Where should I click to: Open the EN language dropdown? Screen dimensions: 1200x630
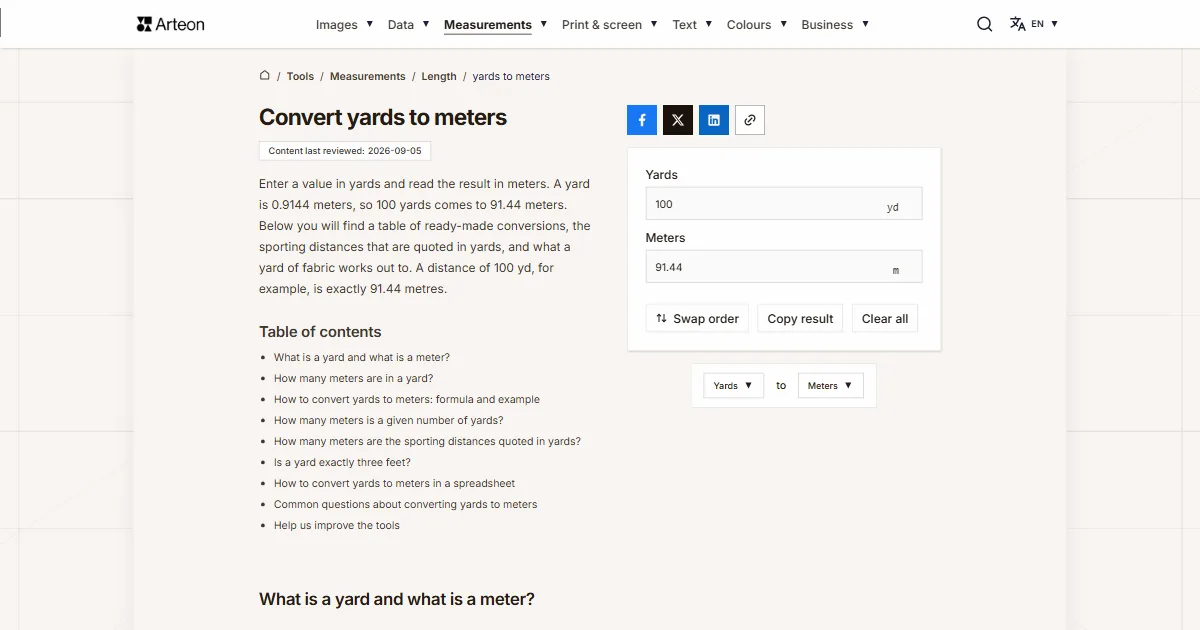click(1045, 24)
